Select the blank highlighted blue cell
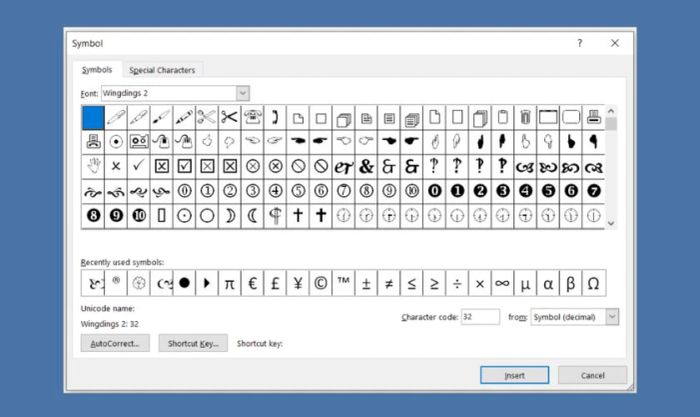This screenshot has height=417, width=700. [93, 117]
